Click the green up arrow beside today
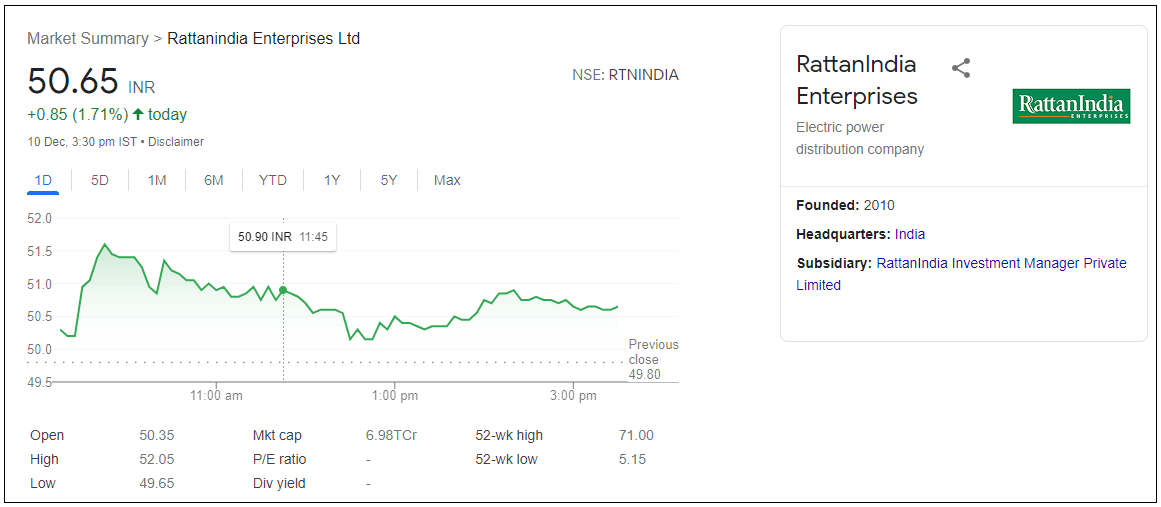Screen dimensions: 1161x507 (x=138, y=115)
